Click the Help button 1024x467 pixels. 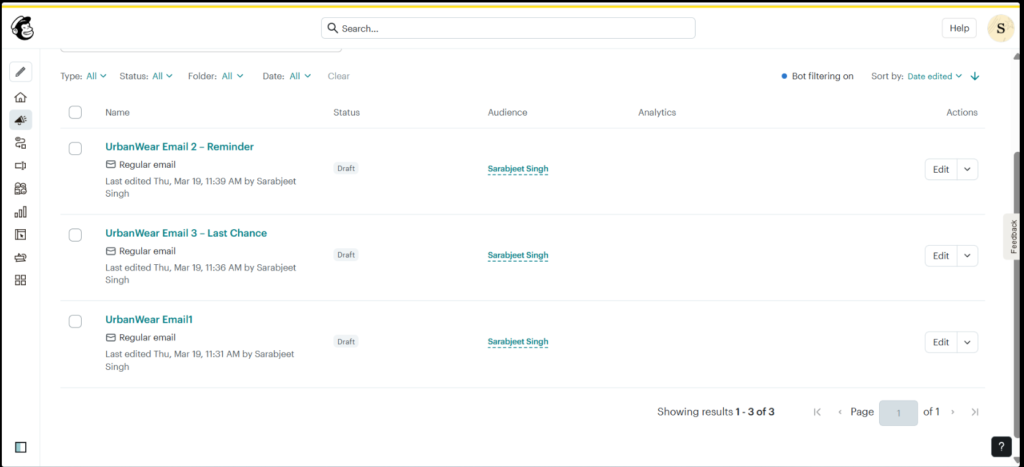tap(959, 28)
